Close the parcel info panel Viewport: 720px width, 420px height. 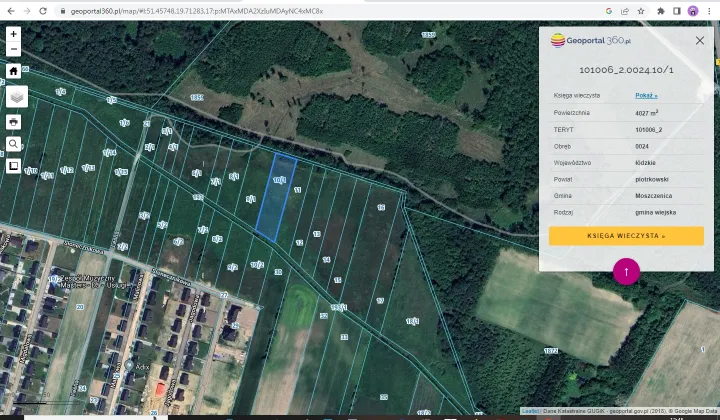click(700, 41)
